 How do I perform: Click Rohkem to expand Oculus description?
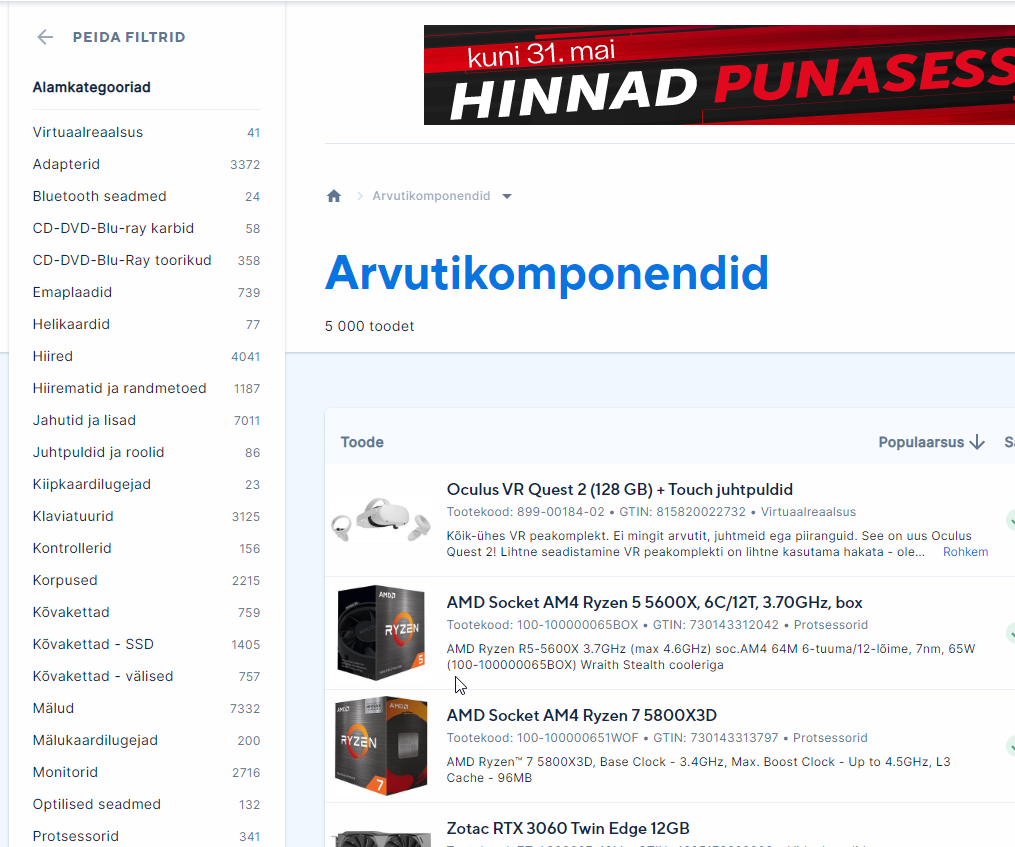click(965, 552)
